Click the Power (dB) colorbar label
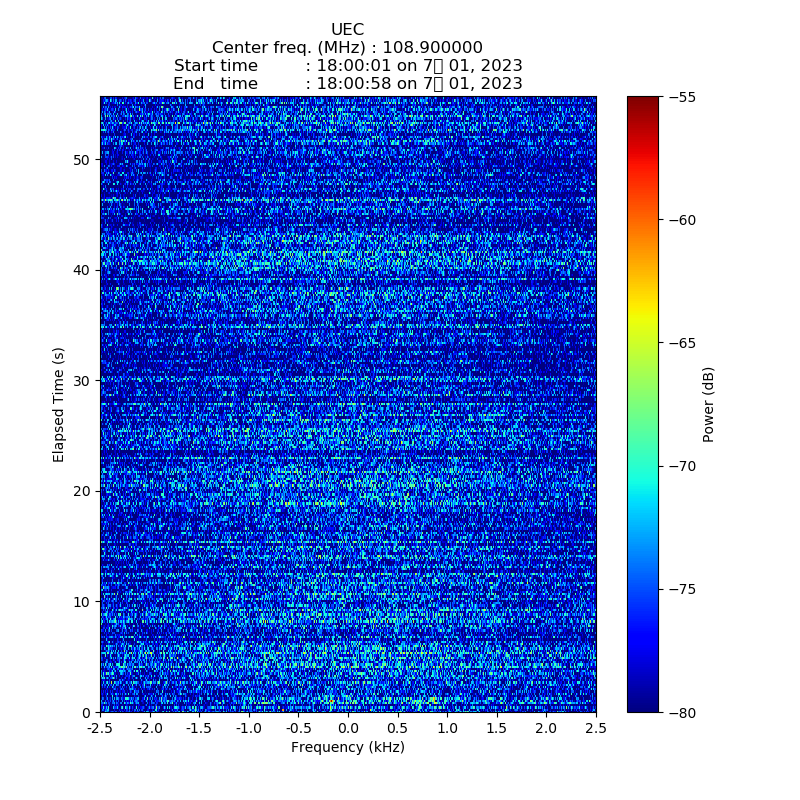This screenshot has height=800, width=800. tap(709, 405)
